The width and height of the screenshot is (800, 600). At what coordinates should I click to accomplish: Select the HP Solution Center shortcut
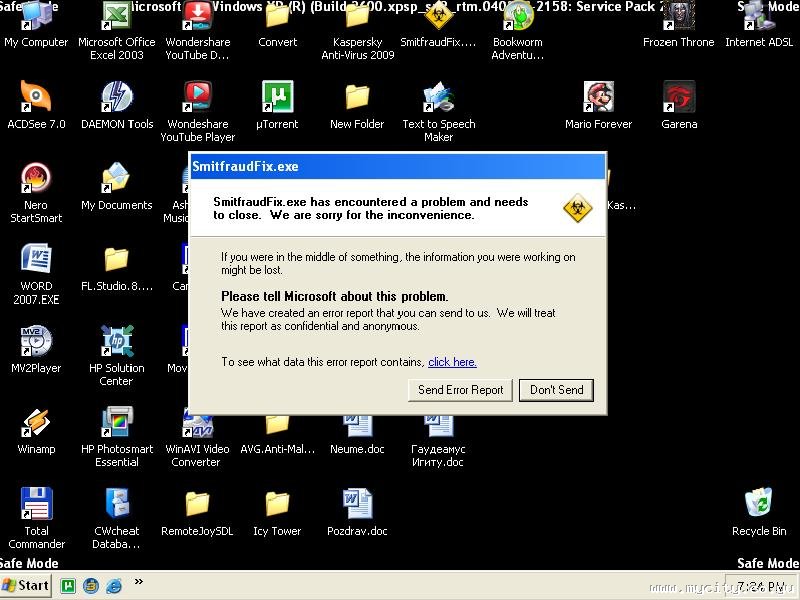coord(116,356)
